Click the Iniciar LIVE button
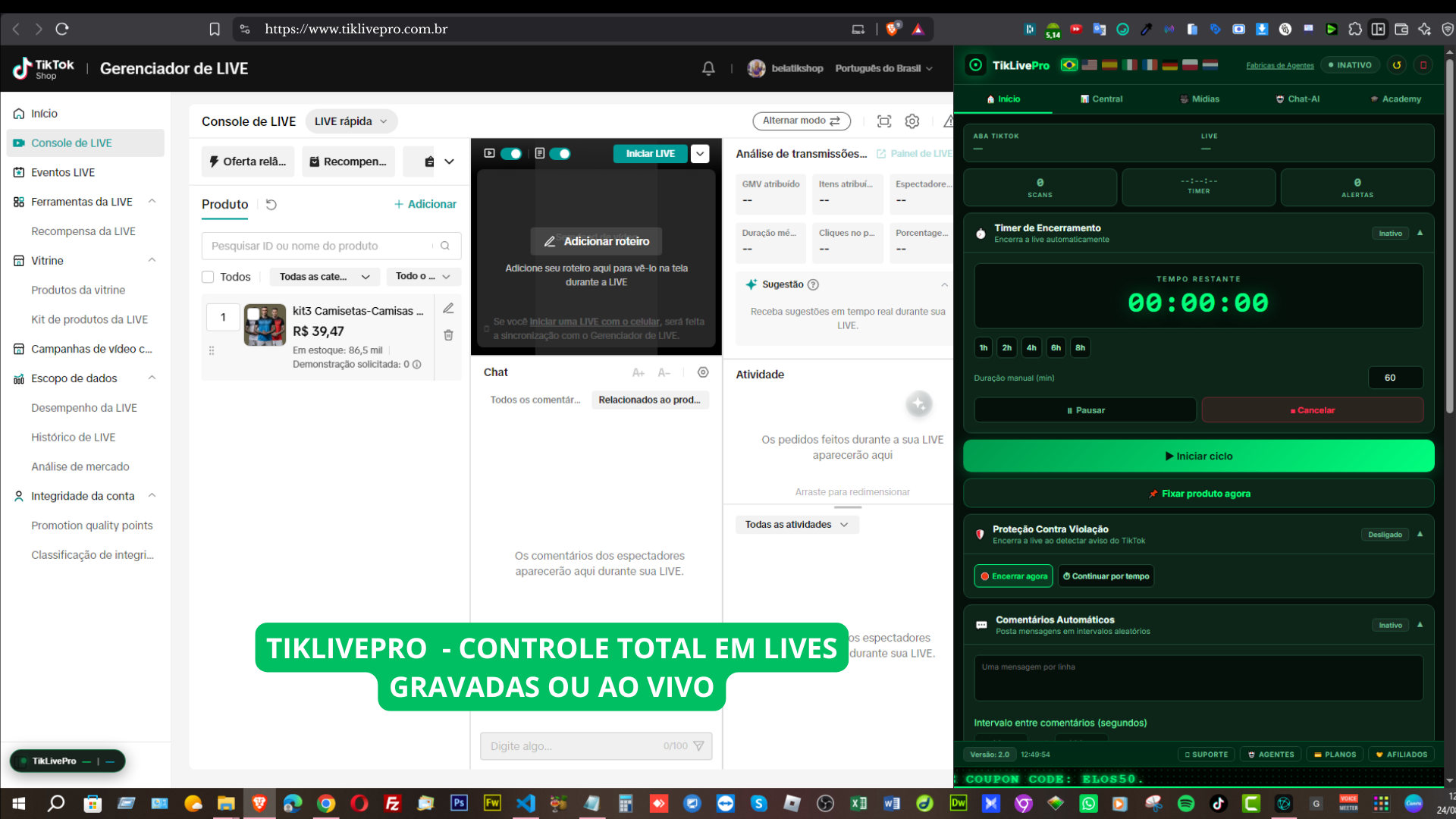The image size is (1456, 819). pyautogui.click(x=650, y=154)
